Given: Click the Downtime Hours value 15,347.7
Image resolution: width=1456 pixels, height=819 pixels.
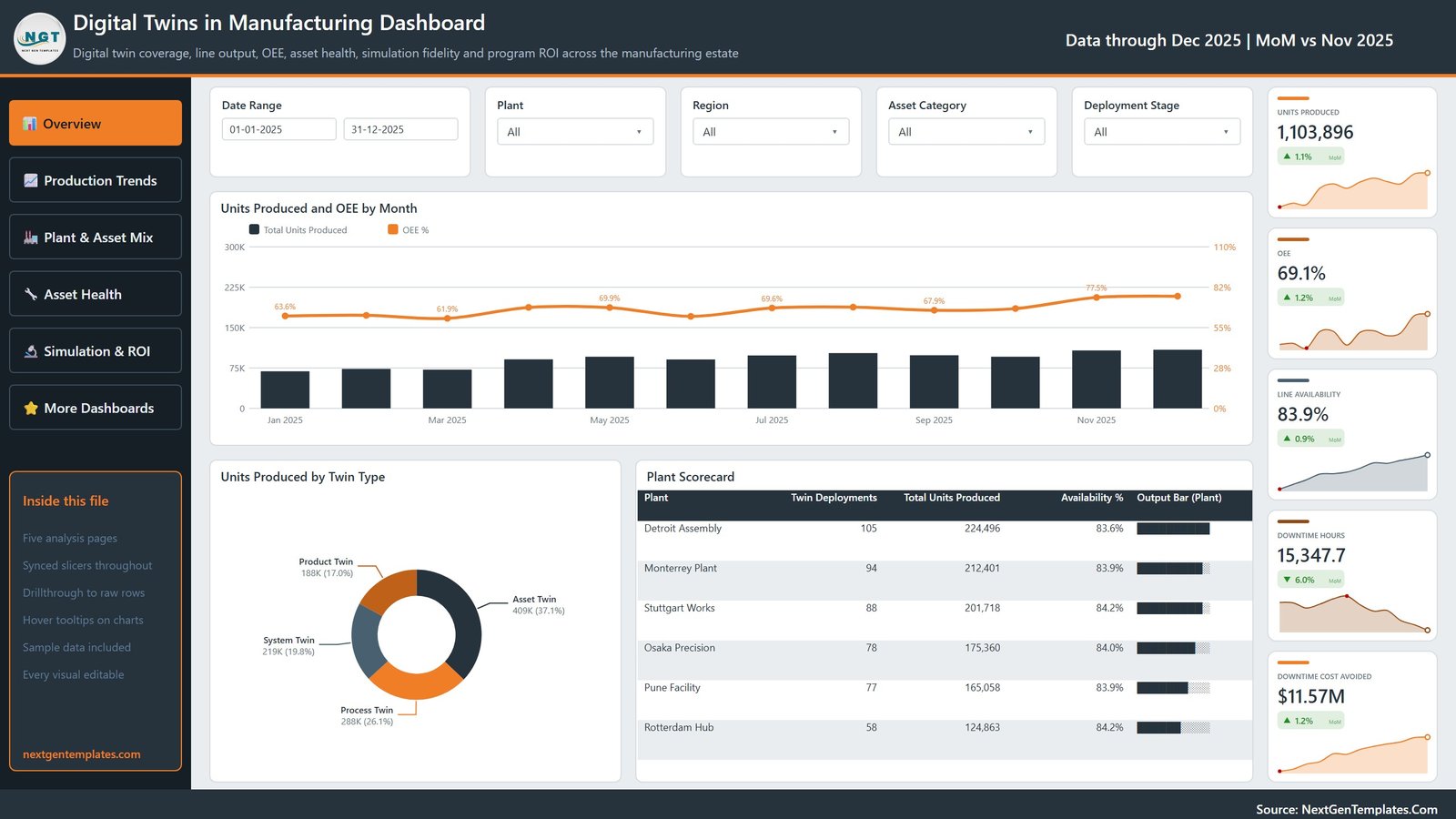Looking at the screenshot, I should [x=1311, y=556].
